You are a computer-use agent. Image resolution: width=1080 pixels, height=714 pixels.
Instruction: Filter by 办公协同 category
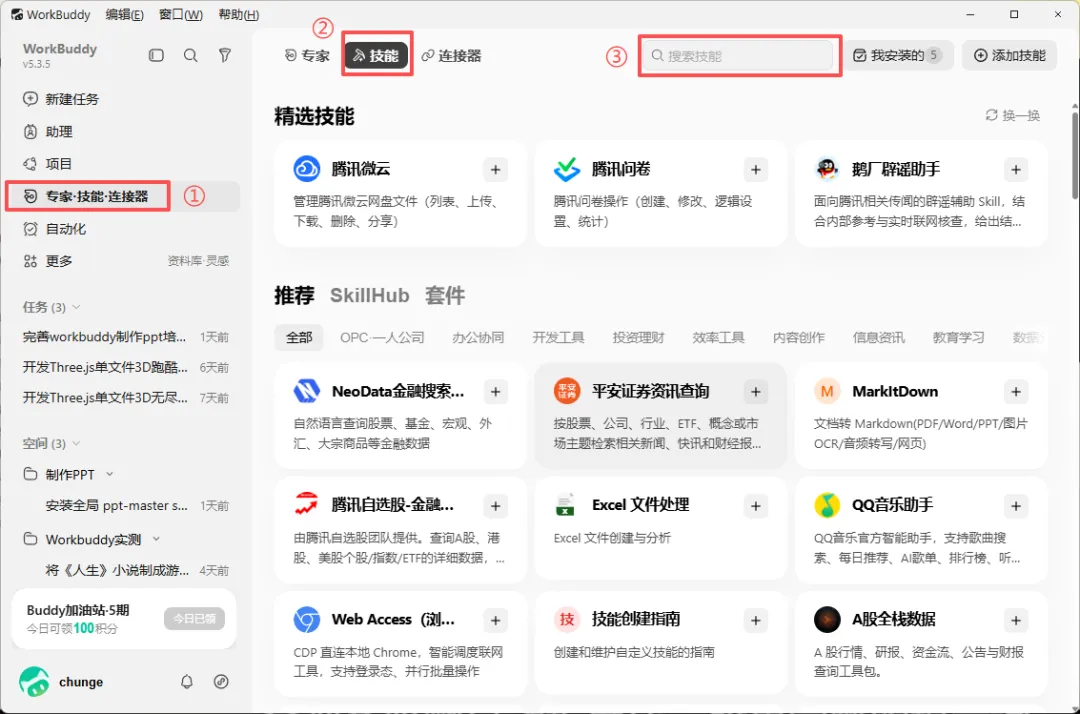click(478, 337)
